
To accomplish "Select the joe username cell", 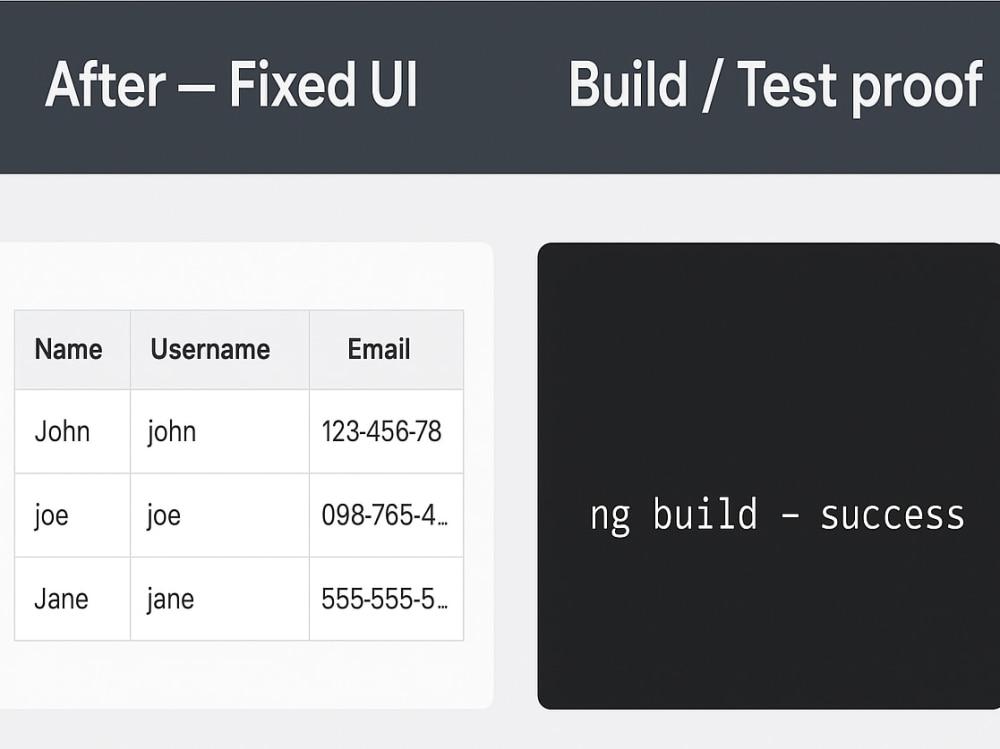I will pyautogui.click(x=220, y=515).
